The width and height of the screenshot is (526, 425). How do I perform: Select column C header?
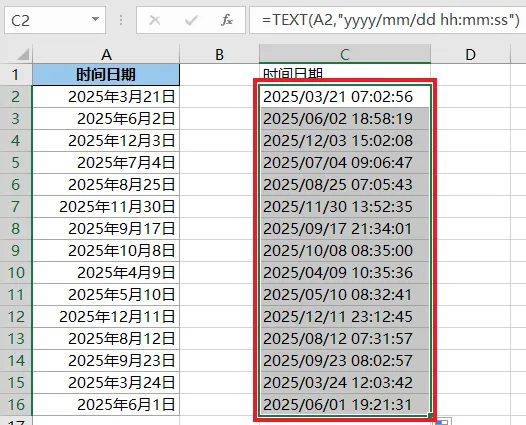click(x=345, y=54)
